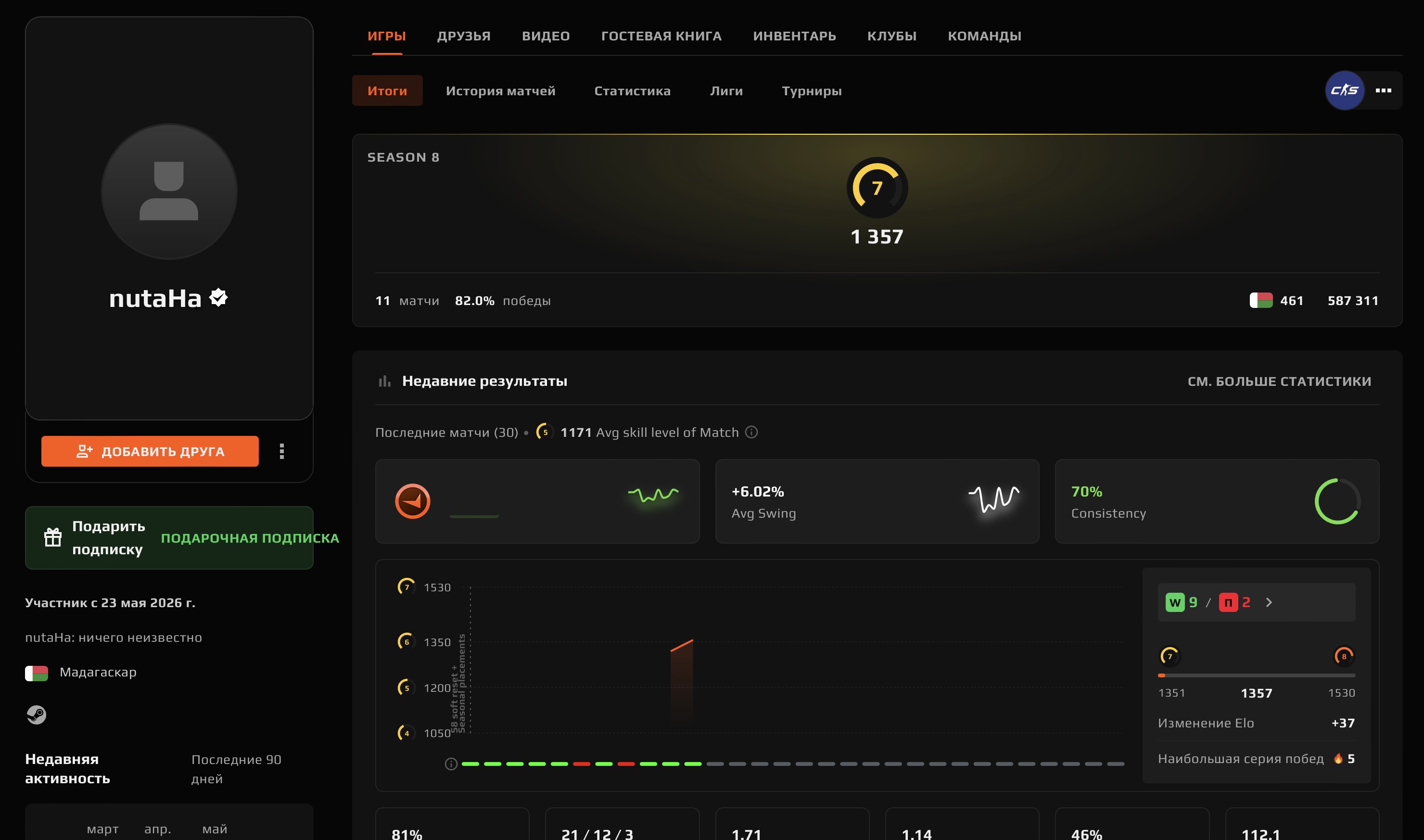Screen dimensions: 1424x840
Task: Click the level 7 icon above Elo progress bar
Action: click(x=1170, y=656)
